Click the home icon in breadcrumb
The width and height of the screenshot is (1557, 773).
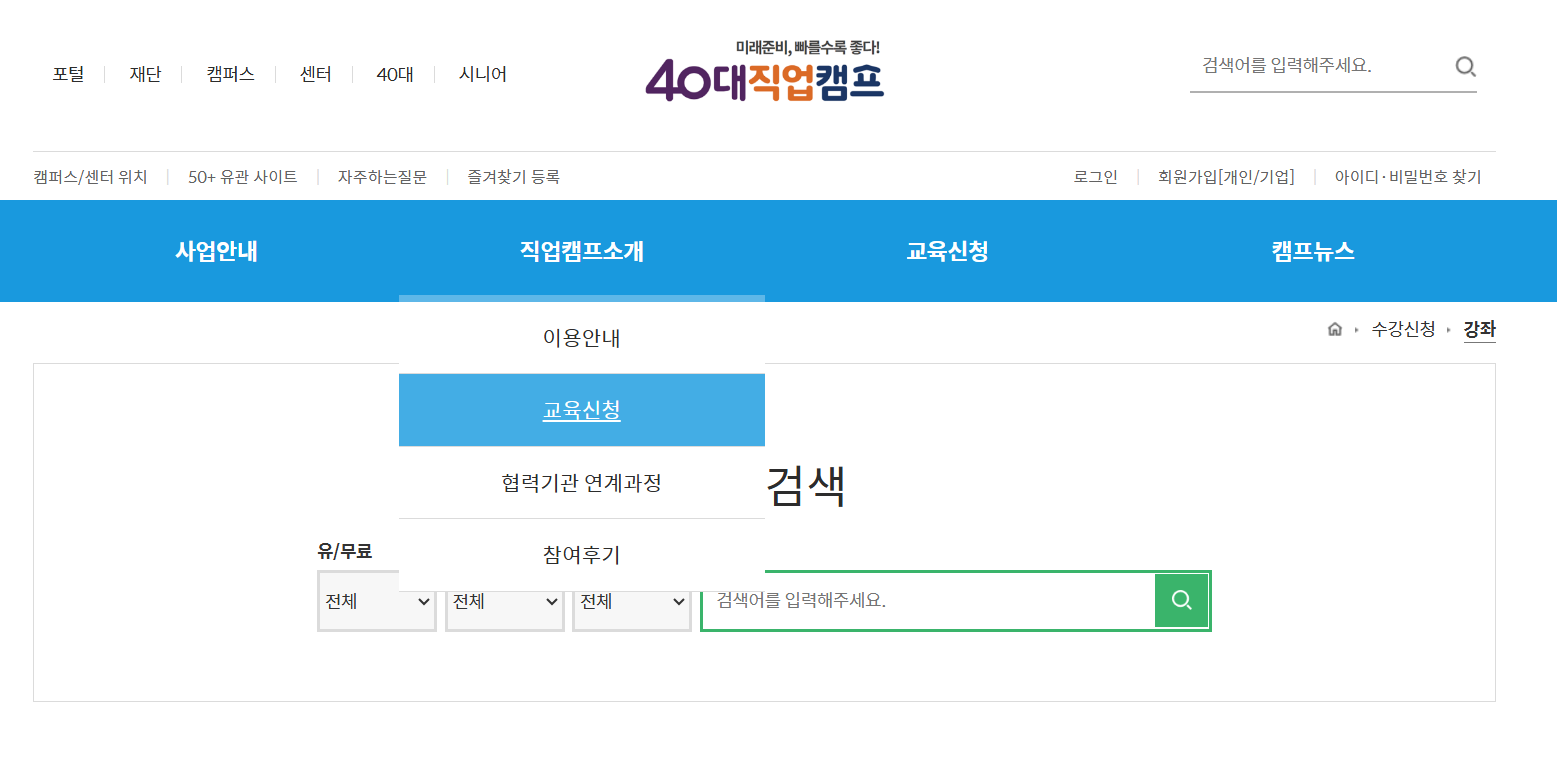pyautogui.click(x=1334, y=329)
